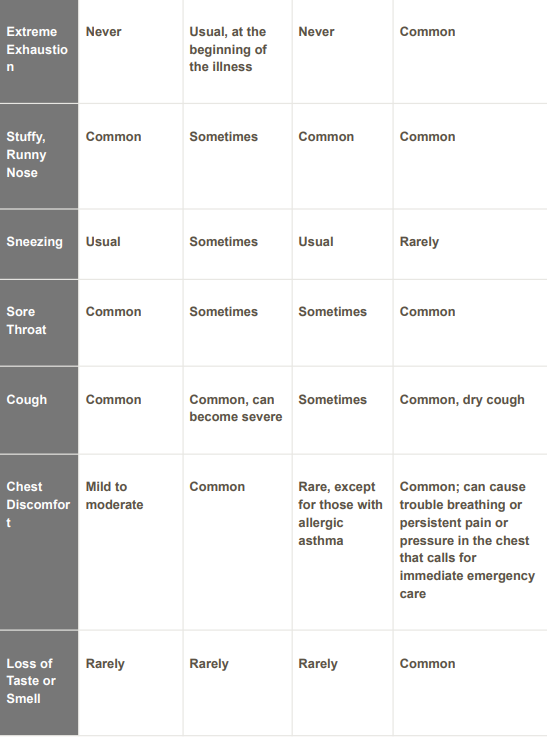This screenshot has width=547, height=738.
Task: Click 'Sometimes' in third column of Cough row
Action: click(332, 400)
